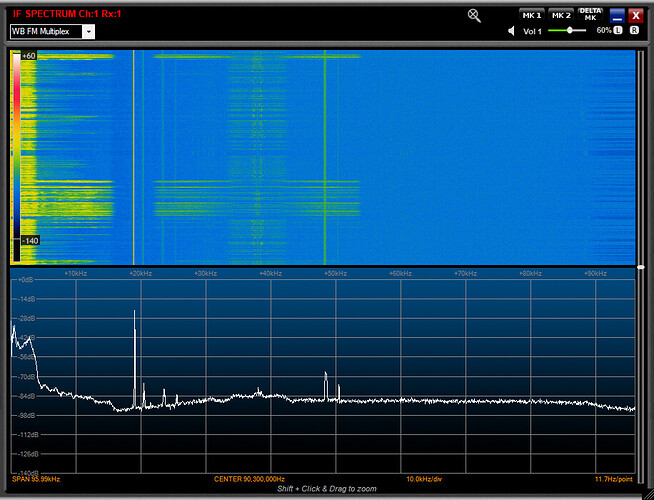Click the SPAN 95.99kHz readout
Image resolution: width=654 pixels, height=500 pixels.
pyautogui.click(x=36, y=479)
